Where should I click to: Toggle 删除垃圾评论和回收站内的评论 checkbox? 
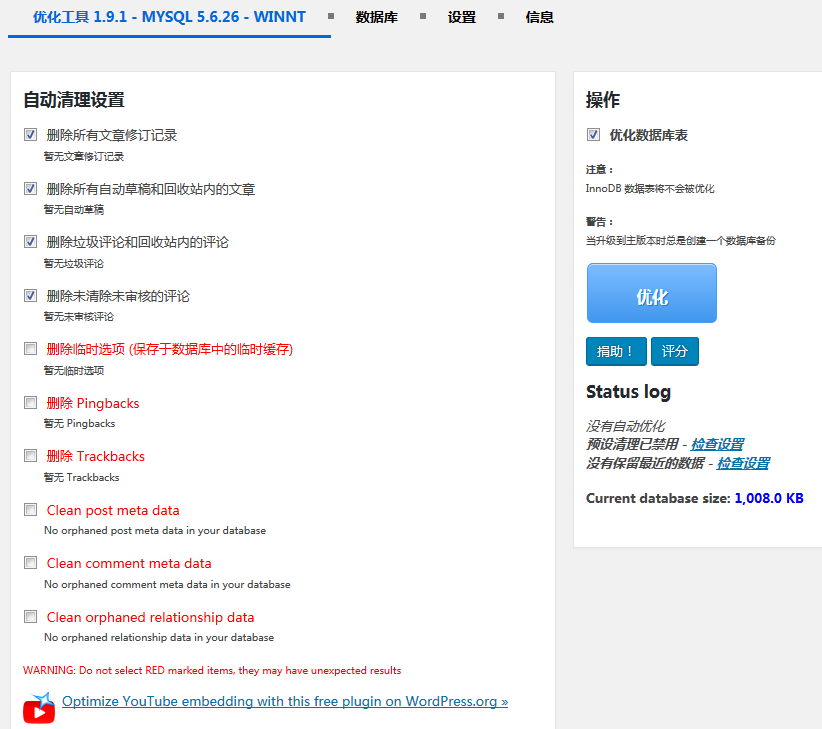[31, 242]
